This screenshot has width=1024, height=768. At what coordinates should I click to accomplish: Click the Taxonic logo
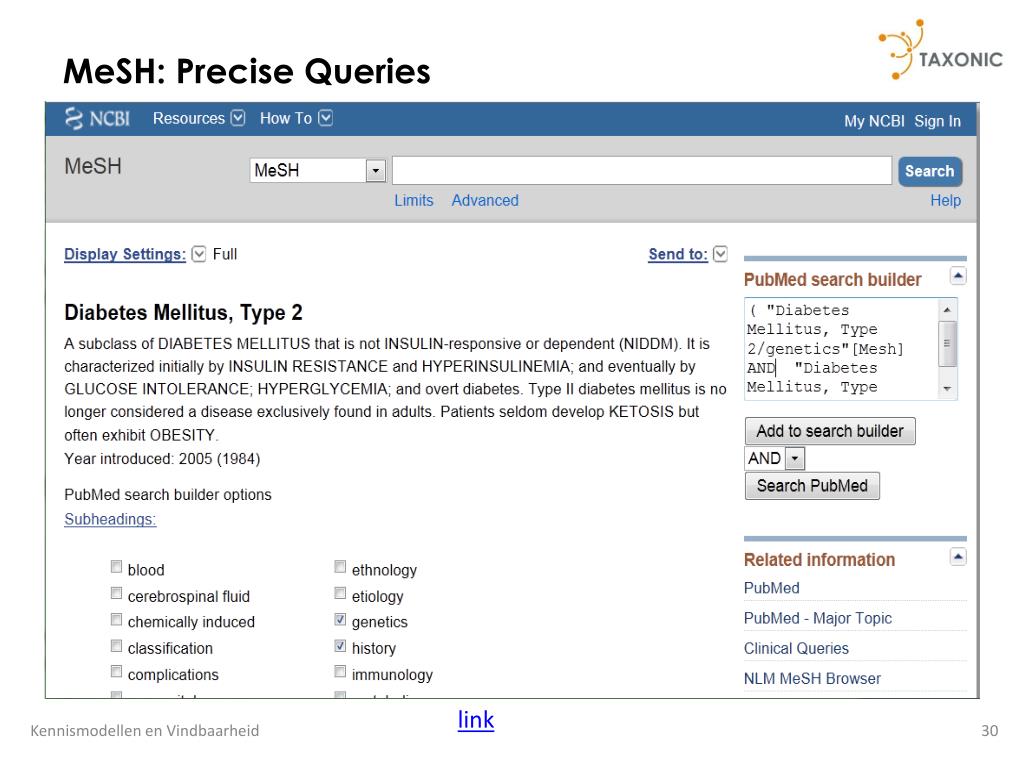940,51
